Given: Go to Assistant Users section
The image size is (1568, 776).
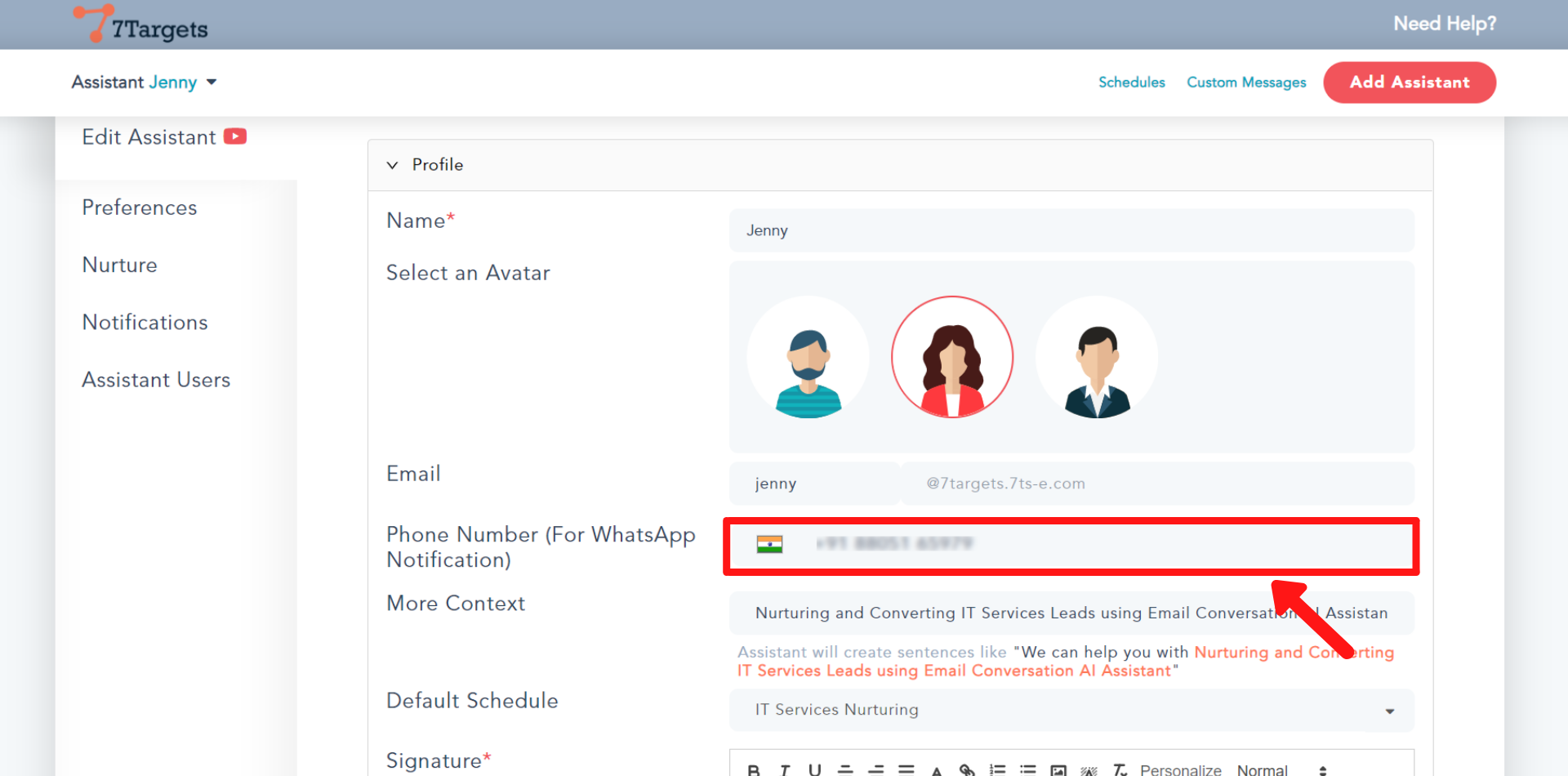Looking at the screenshot, I should tap(156, 380).
